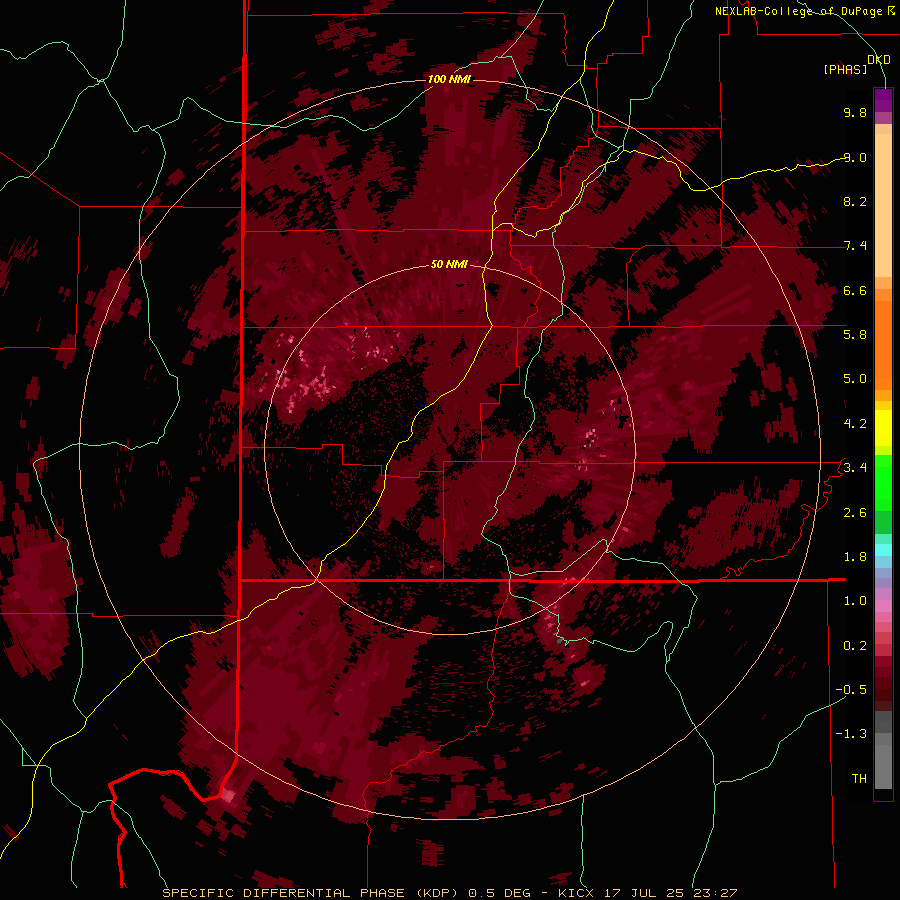Screen dimensions: 900x900
Task: Select the 2.6 legend value
Action: click(855, 513)
